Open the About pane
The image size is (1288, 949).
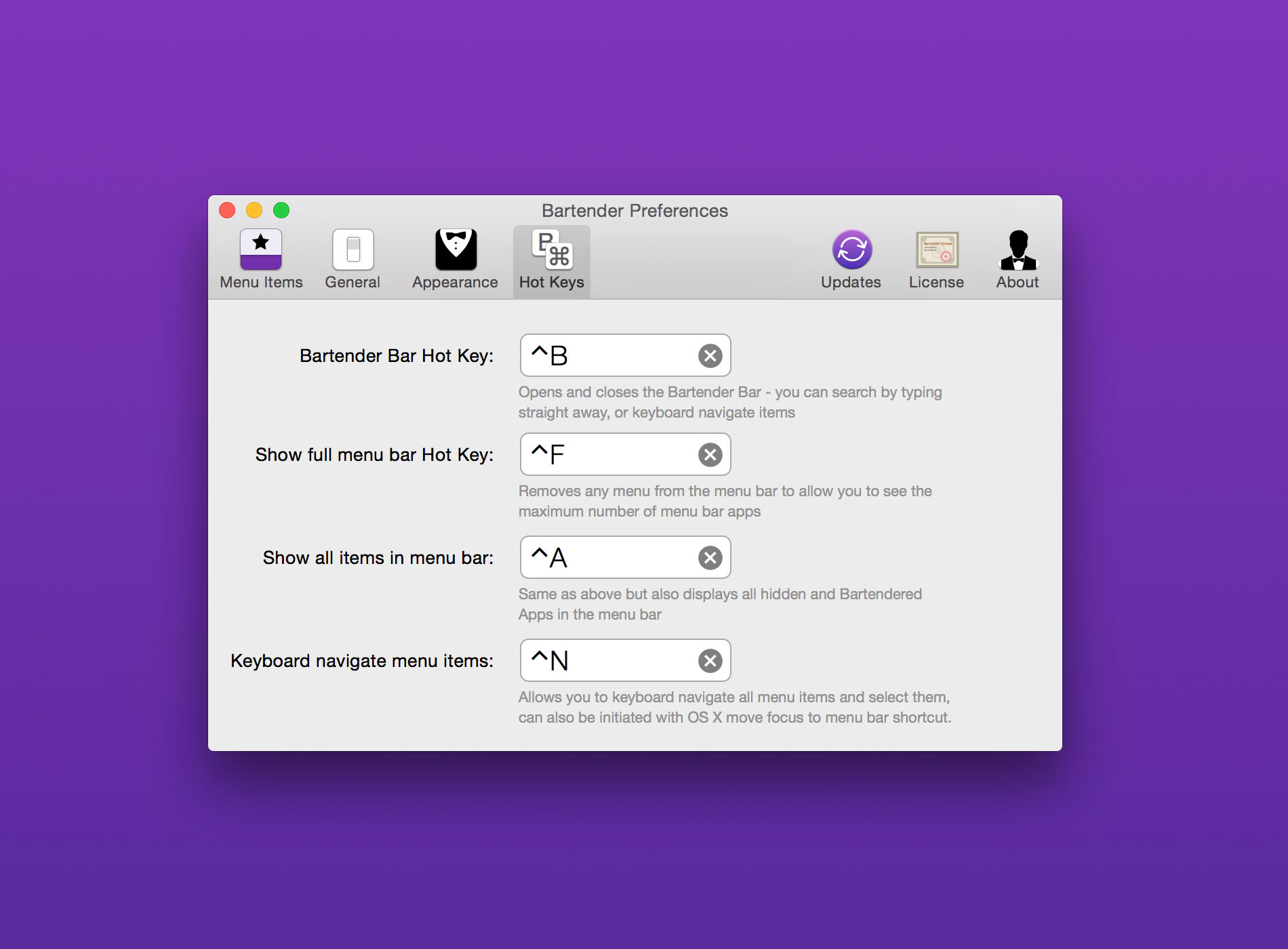point(1017,260)
